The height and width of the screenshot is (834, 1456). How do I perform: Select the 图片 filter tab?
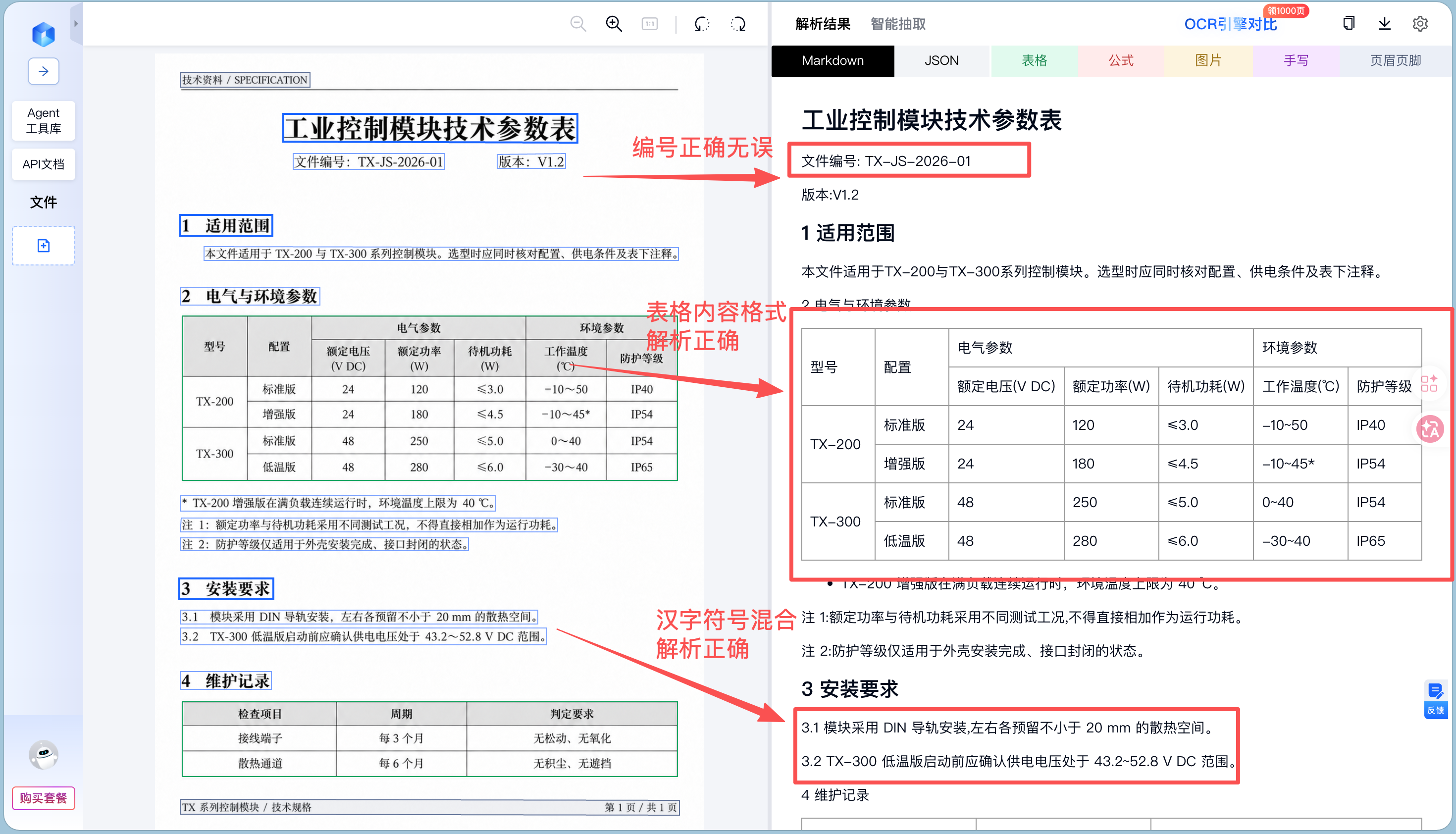[1208, 61]
